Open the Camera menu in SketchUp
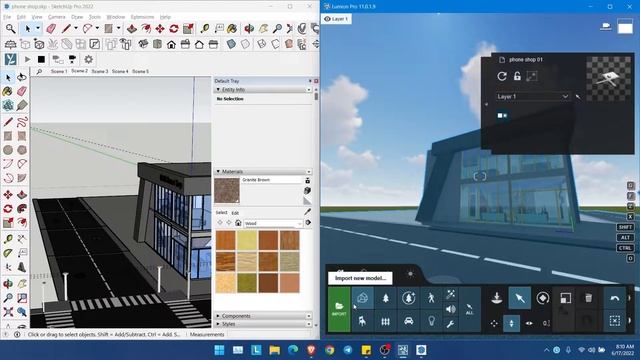The width and height of the screenshot is (640, 360). click(56, 17)
